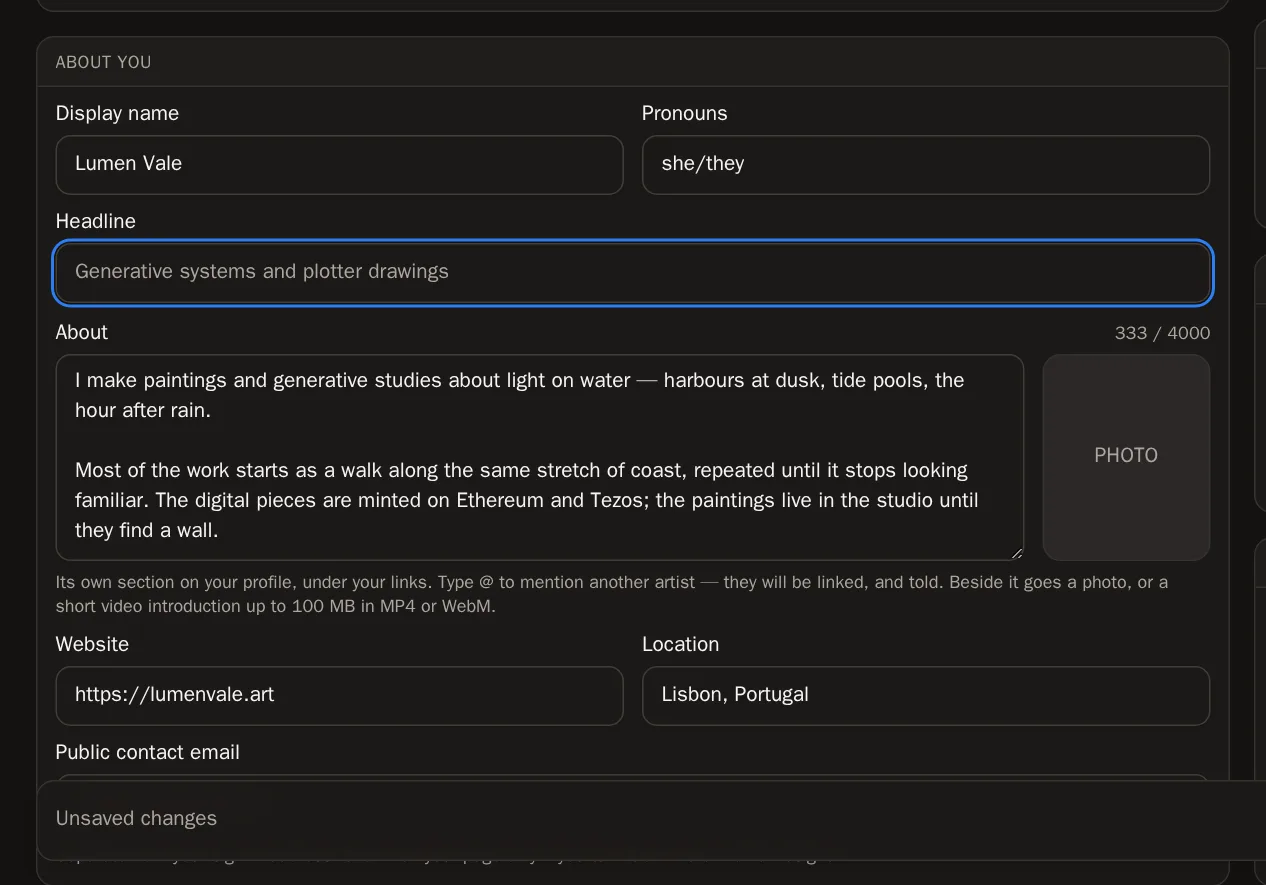Edit the Website field https://lumenvale.art

click(x=339, y=695)
